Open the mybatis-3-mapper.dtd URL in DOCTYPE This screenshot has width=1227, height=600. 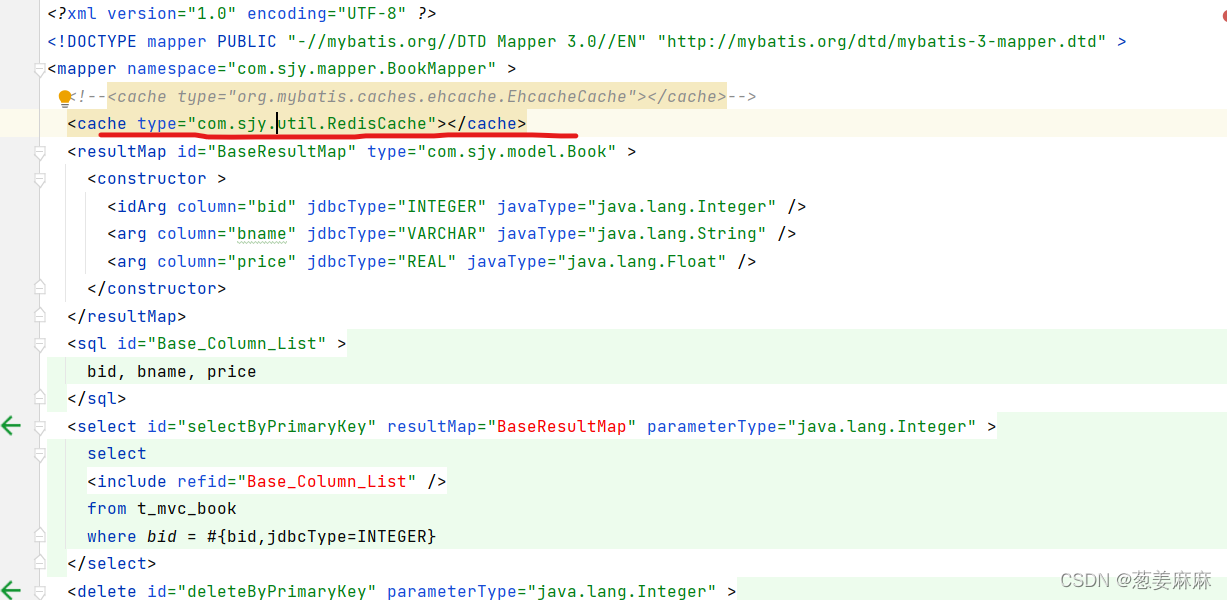coord(881,42)
